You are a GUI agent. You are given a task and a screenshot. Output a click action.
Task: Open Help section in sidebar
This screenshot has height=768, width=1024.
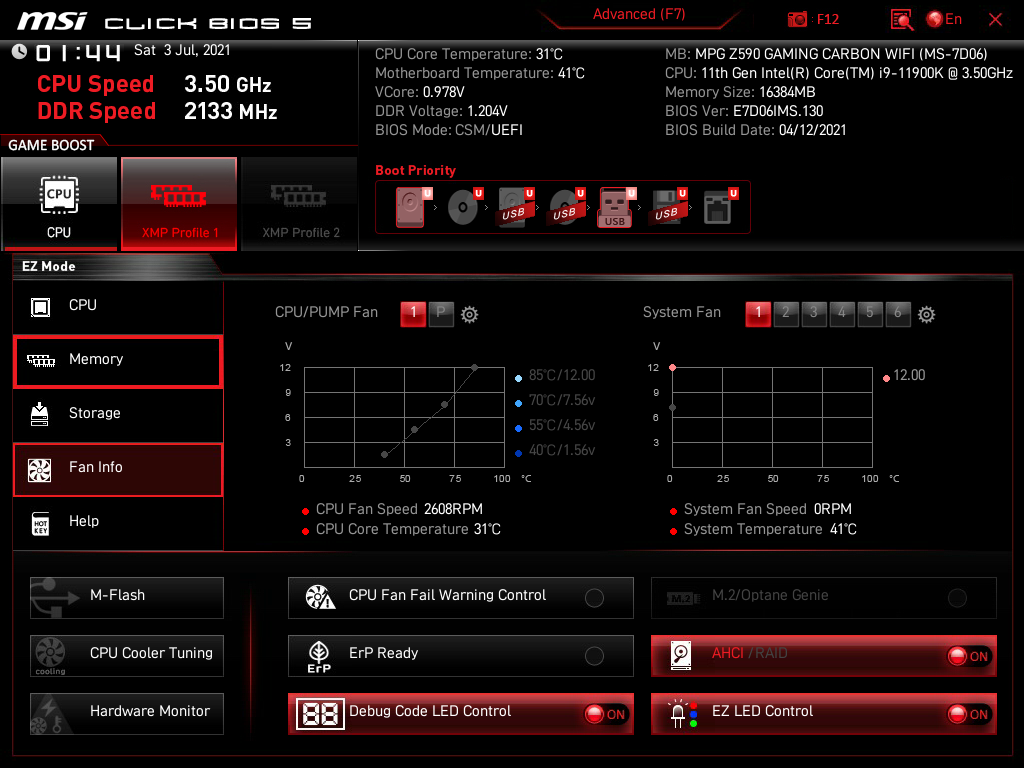pos(118,523)
